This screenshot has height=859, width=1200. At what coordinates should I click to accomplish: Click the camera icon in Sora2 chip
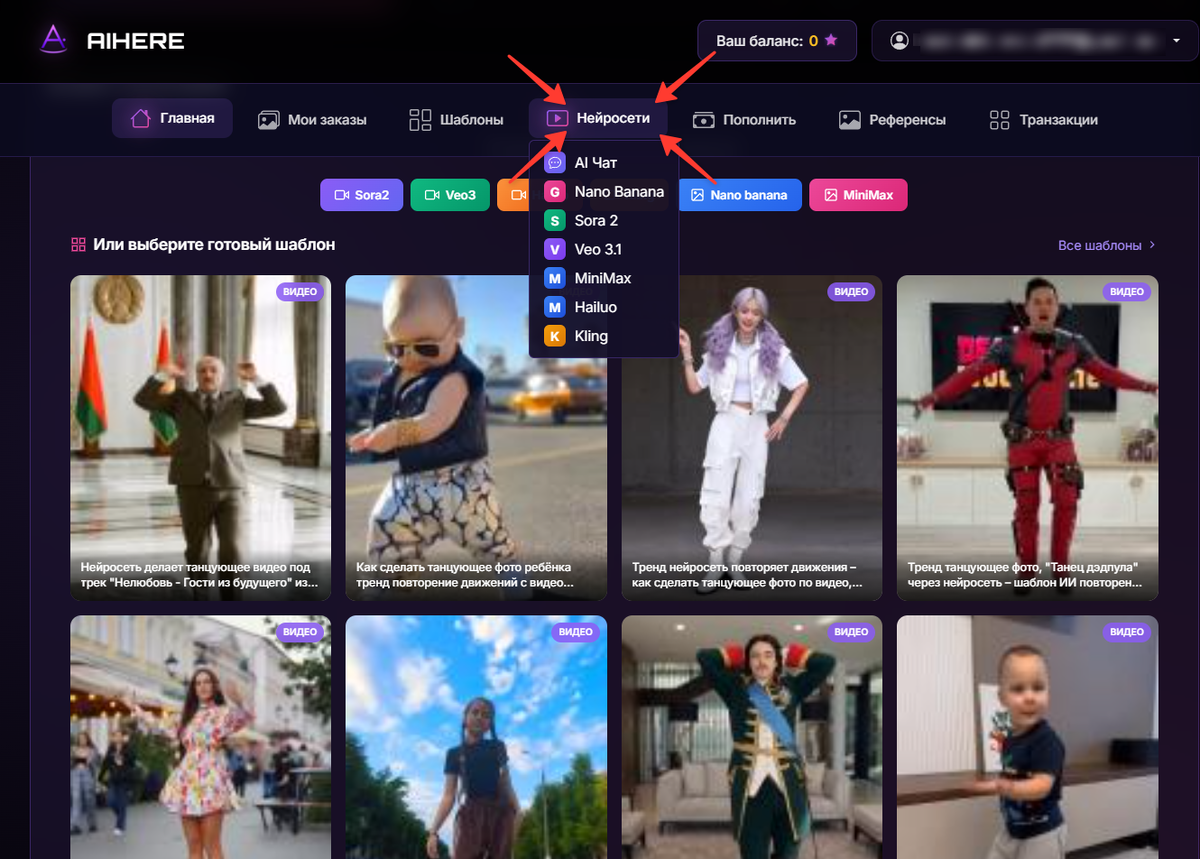click(342, 195)
